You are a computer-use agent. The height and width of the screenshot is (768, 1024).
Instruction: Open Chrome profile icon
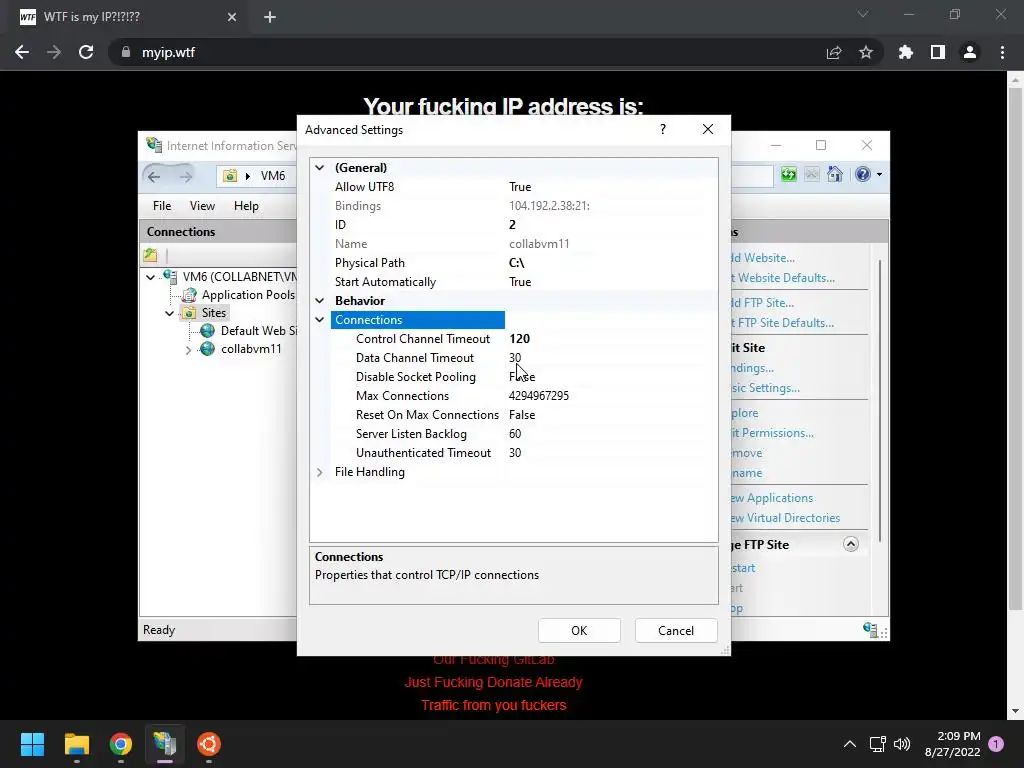(970, 52)
